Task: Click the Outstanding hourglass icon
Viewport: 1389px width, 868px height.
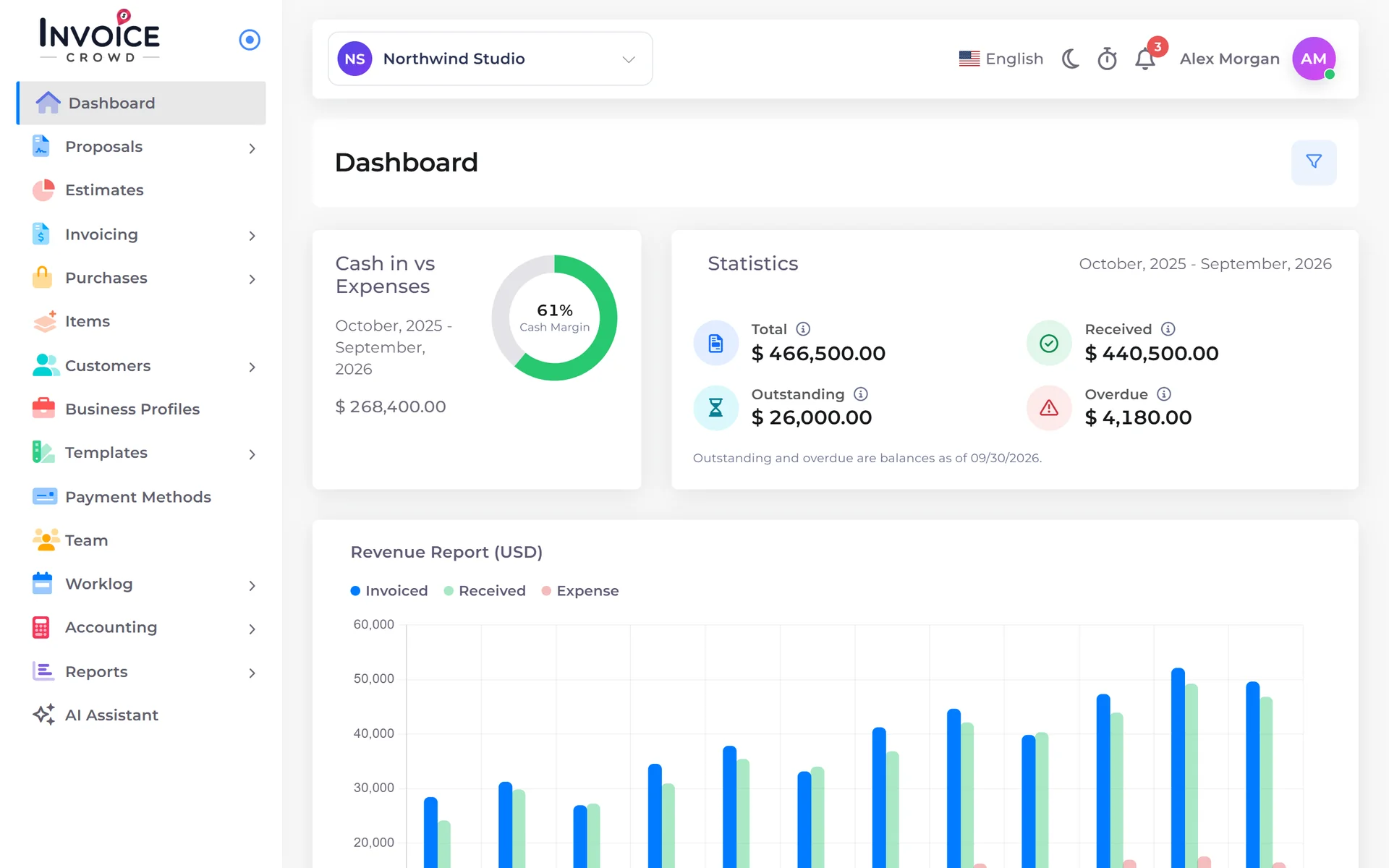Action: click(x=715, y=408)
